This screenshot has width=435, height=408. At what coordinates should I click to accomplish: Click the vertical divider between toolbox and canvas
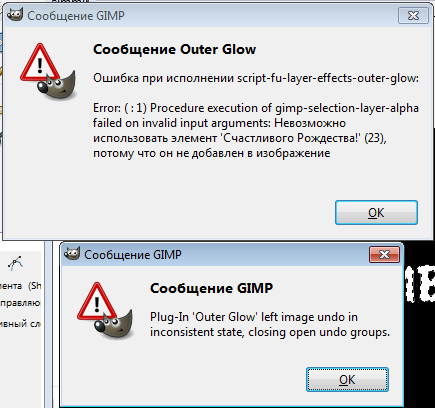pos(49,324)
